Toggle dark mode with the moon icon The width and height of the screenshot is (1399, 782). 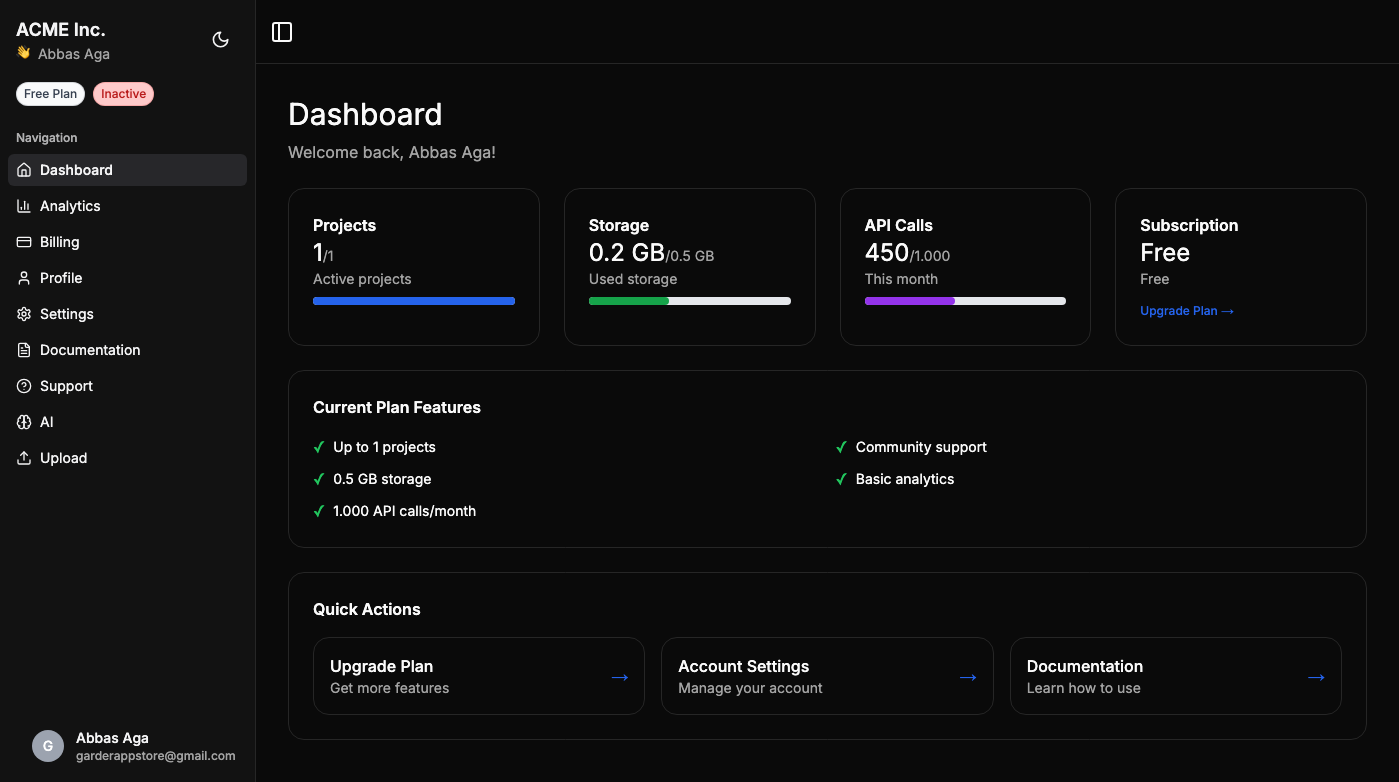(x=220, y=39)
